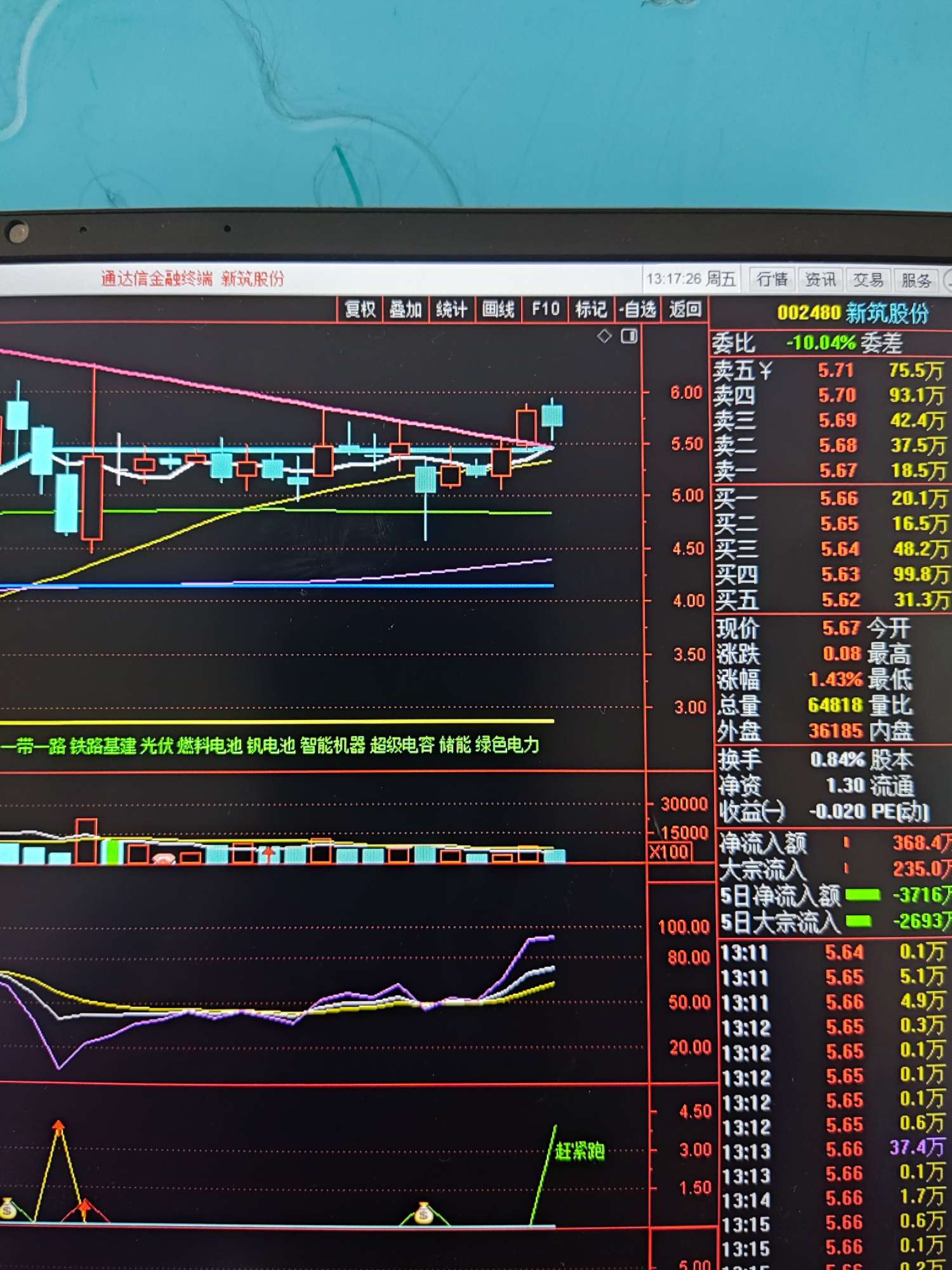Screen dimensions: 952x1270
Task: Click the 净流入额 row
Action: (835, 843)
